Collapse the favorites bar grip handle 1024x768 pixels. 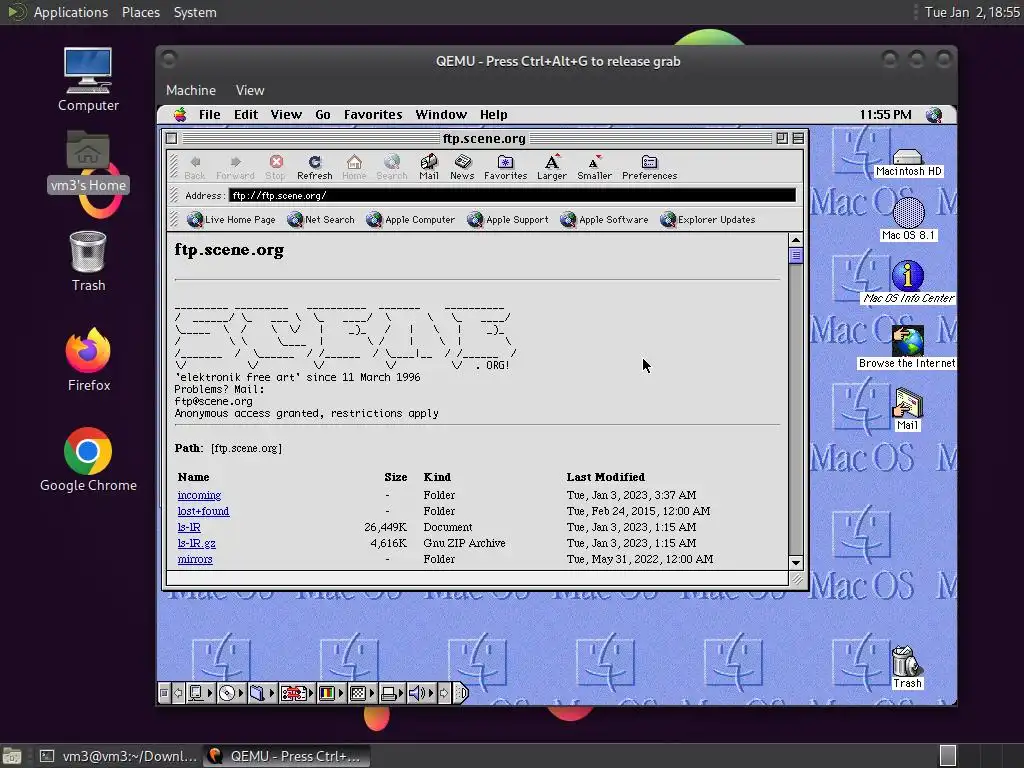(174, 219)
